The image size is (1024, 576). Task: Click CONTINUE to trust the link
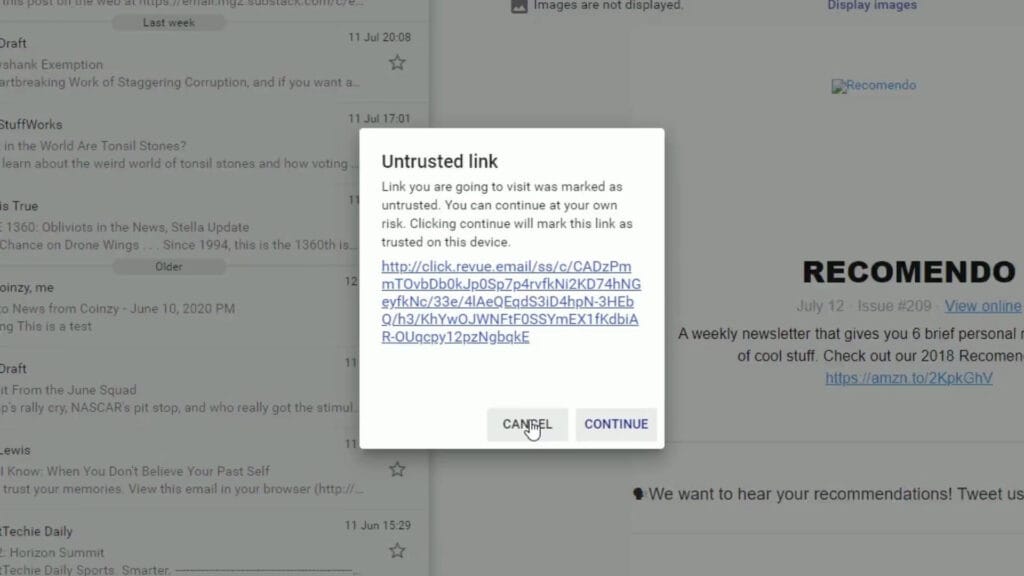coord(616,424)
